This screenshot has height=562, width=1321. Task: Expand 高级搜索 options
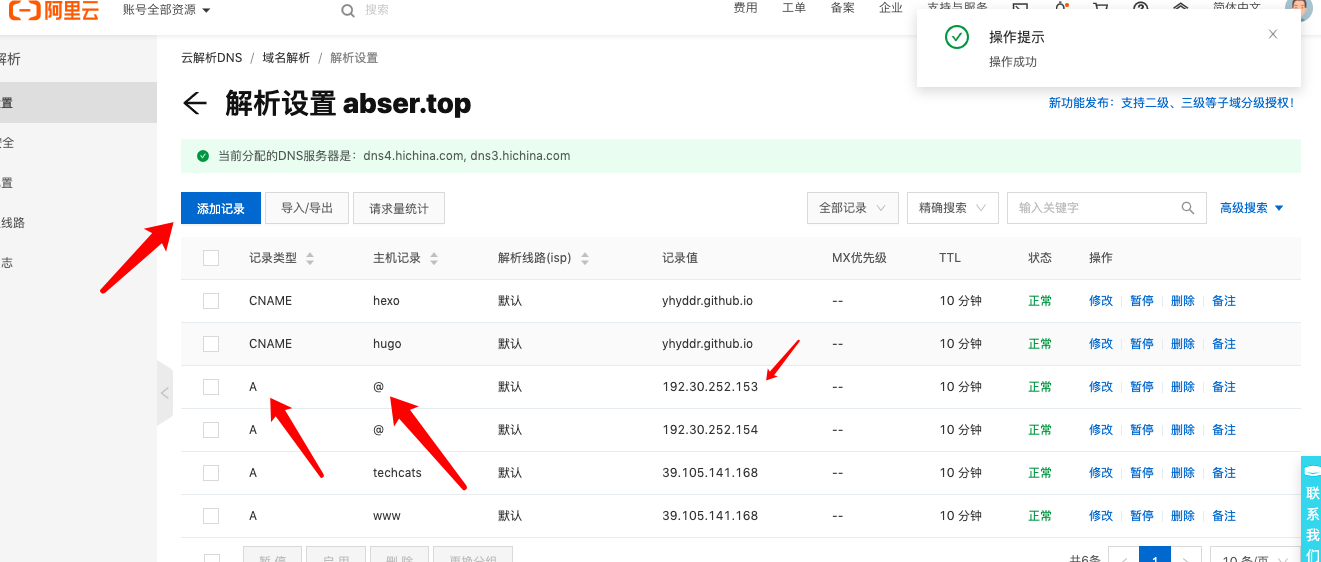pos(1252,208)
